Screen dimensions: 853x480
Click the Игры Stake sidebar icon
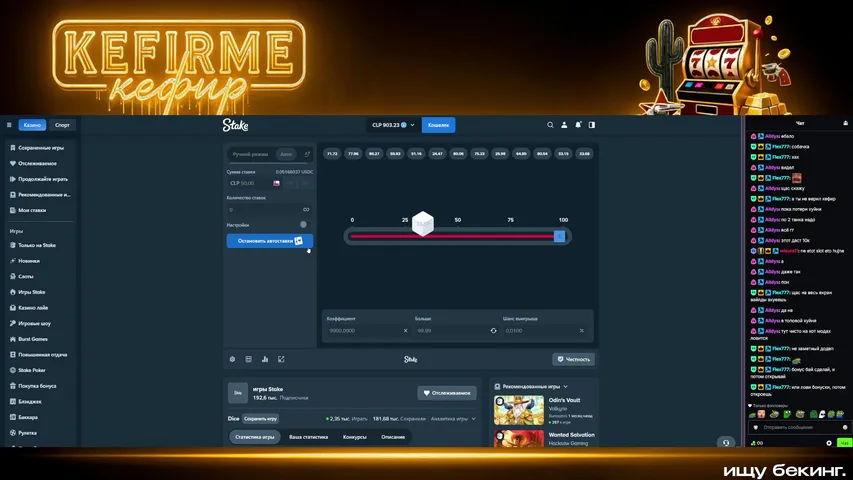pyautogui.click(x=13, y=292)
